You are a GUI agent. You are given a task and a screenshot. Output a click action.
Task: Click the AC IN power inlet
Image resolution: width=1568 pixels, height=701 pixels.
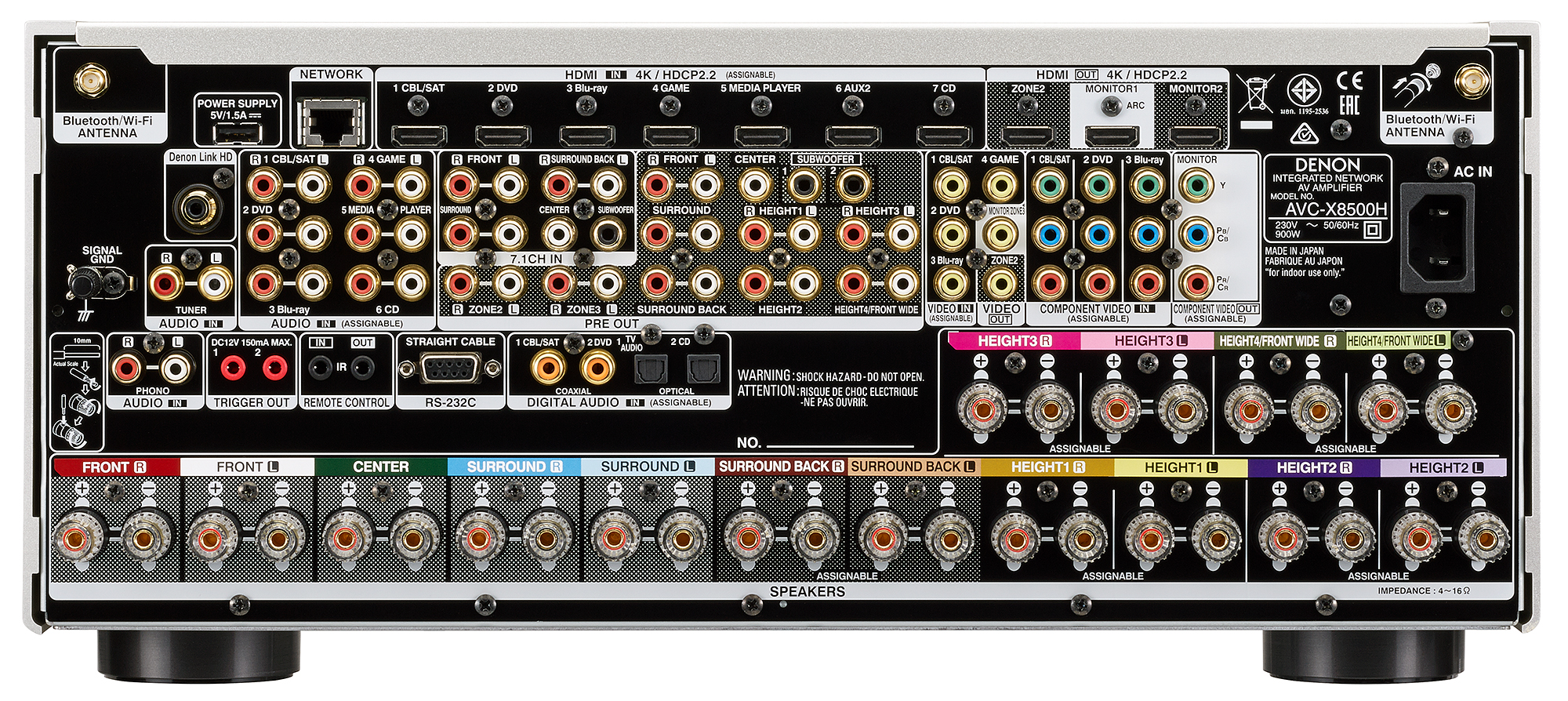click(1439, 237)
